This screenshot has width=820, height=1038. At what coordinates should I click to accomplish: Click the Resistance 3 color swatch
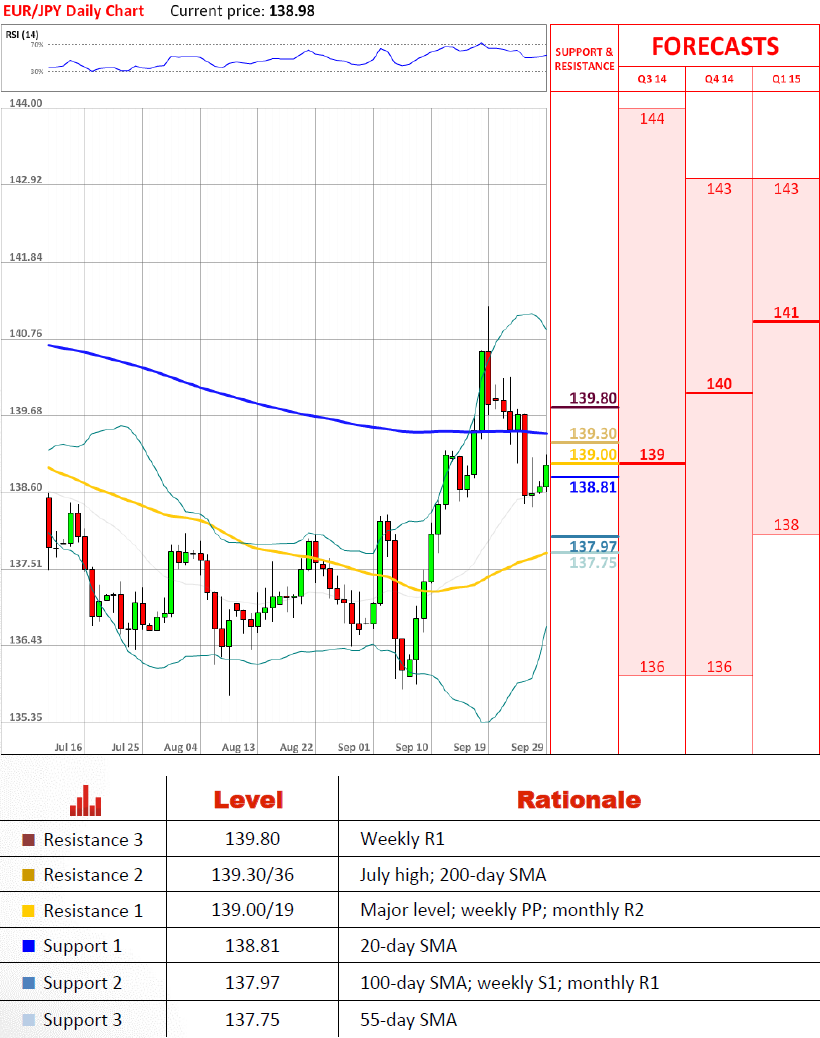pos(28,840)
